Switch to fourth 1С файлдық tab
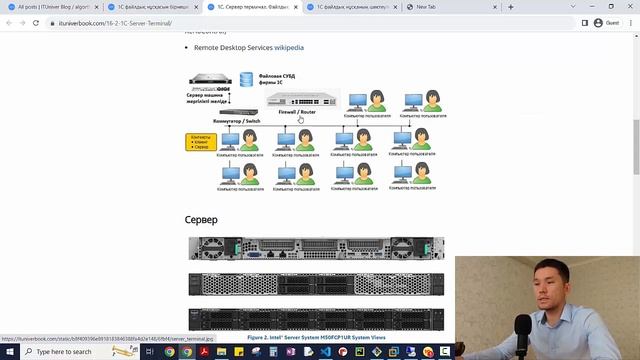The image size is (640, 360). (x=351, y=7)
